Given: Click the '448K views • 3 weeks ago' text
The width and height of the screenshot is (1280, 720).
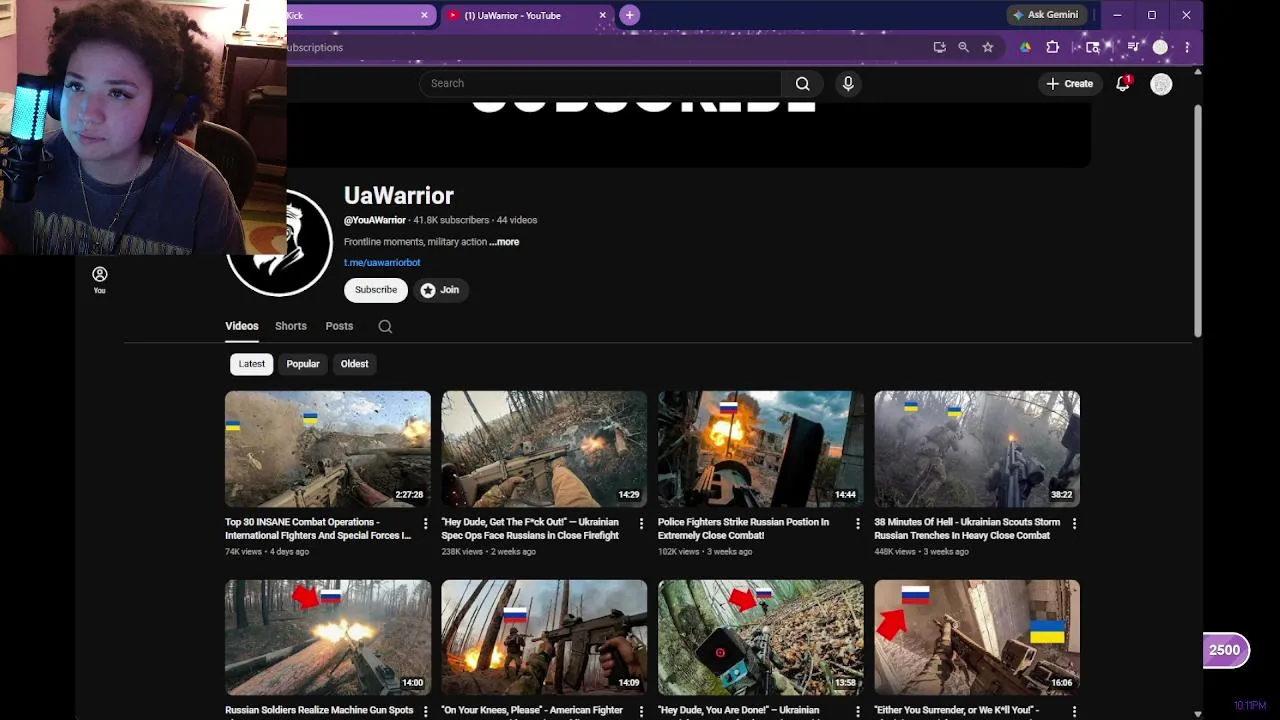Looking at the screenshot, I should pyautogui.click(x=921, y=552).
